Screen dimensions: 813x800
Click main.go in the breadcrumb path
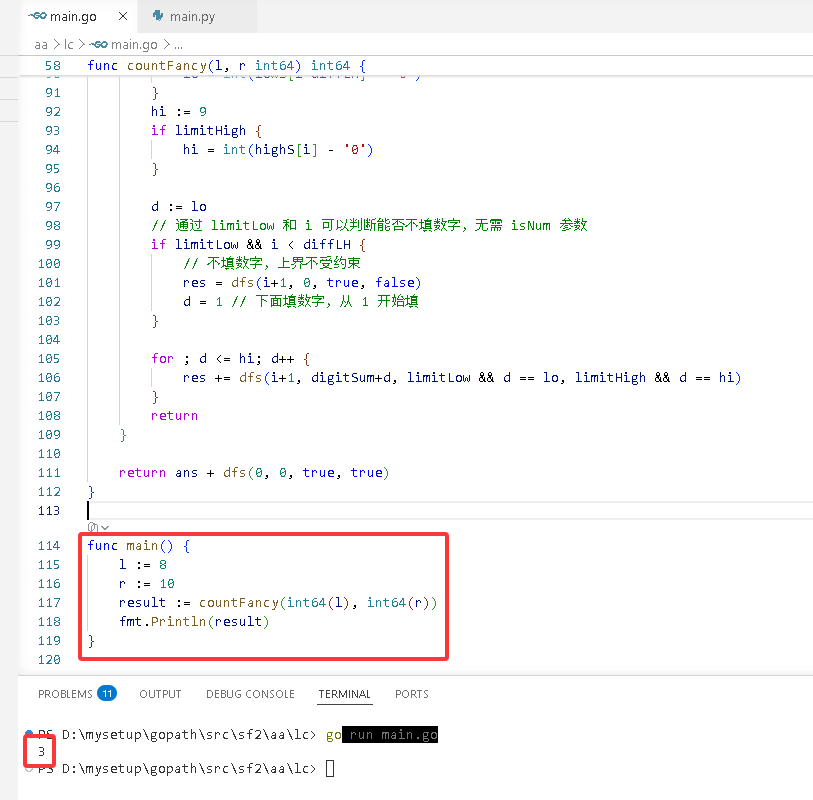[x=134, y=45]
